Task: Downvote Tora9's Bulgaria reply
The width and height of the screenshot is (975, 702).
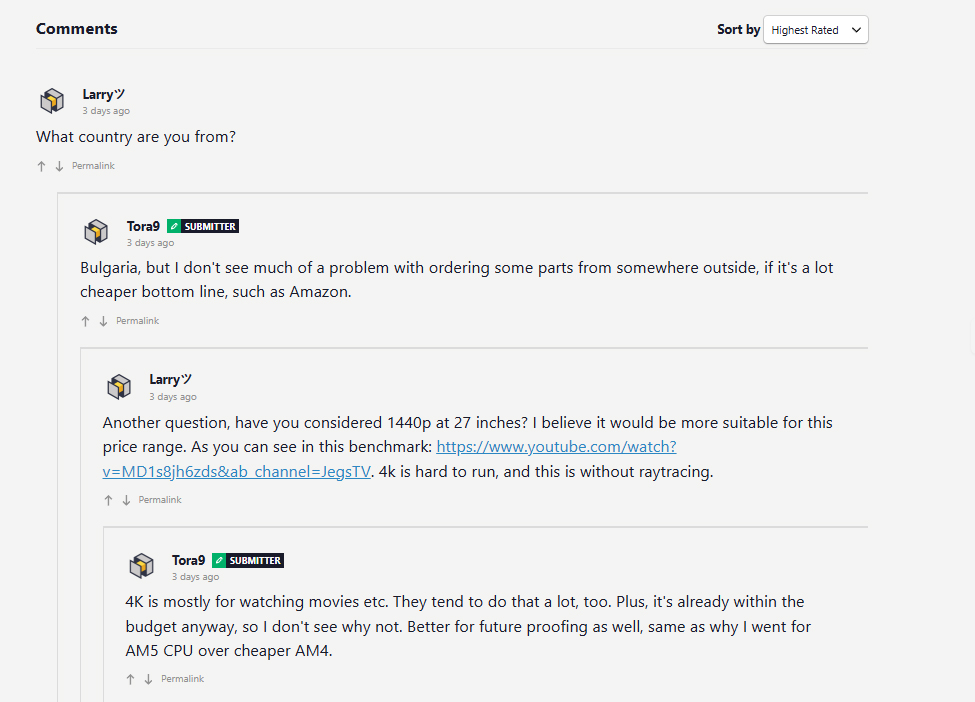Action: (x=103, y=321)
